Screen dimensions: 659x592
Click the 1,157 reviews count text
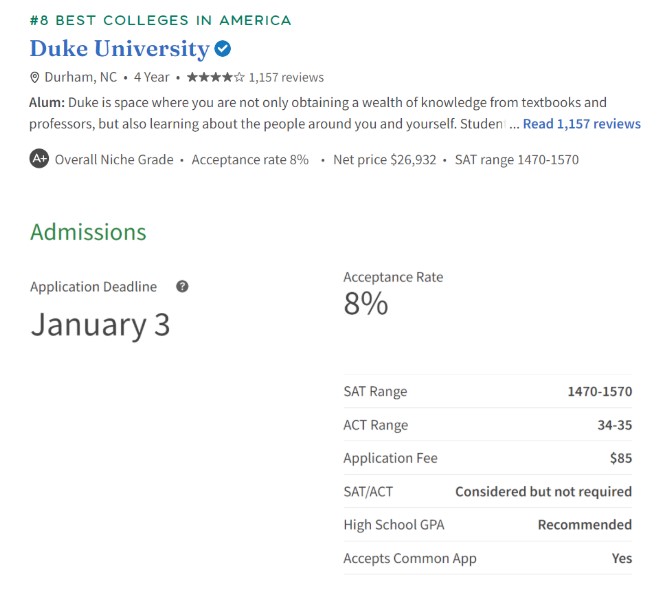tap(286, 77)
